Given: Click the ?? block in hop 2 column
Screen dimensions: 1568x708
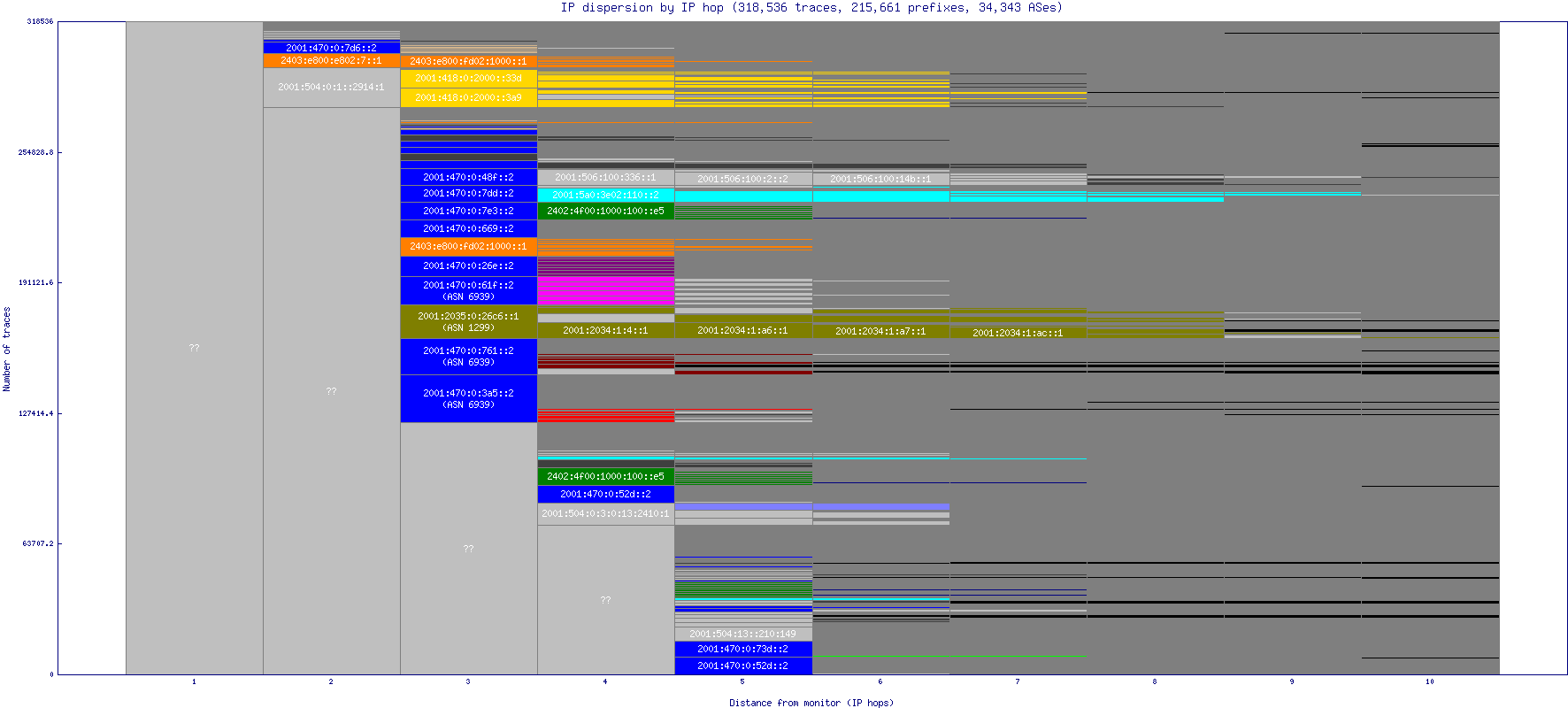Looking at the screenshot, I should [331, 391].
